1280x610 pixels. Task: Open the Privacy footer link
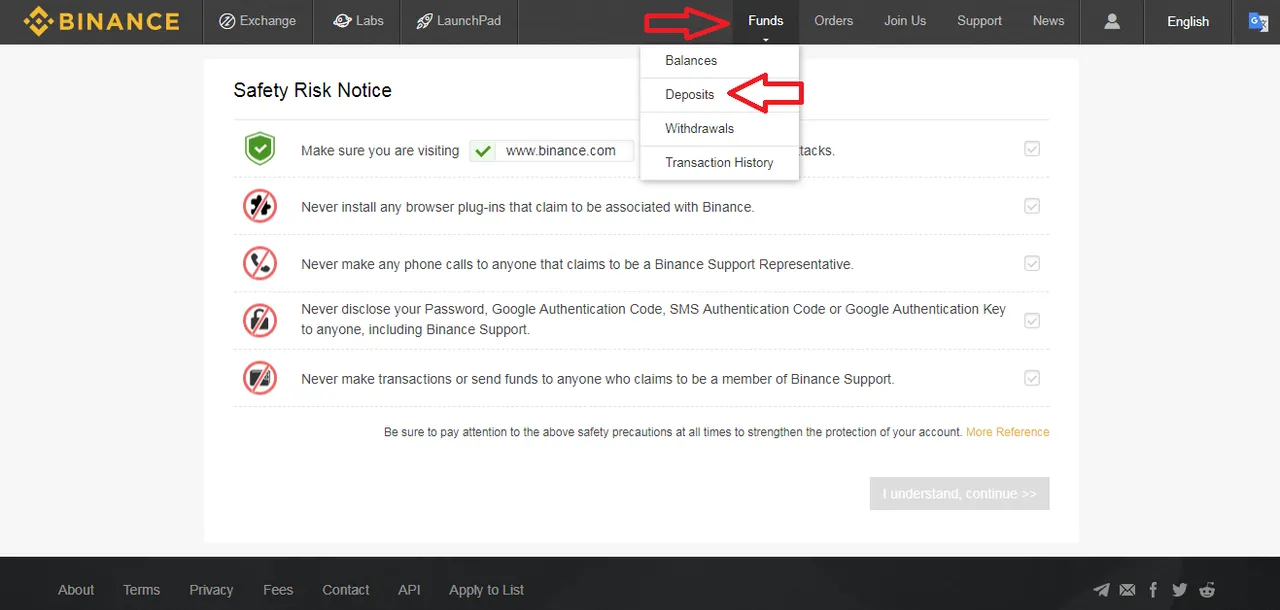pyautogui.click(x=211, y=590)
